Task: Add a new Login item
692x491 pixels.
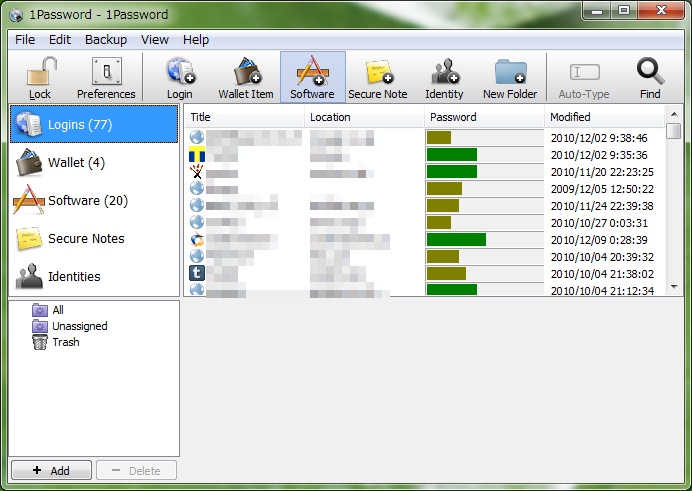Action: pyautogui.click(x=180, y=77)
